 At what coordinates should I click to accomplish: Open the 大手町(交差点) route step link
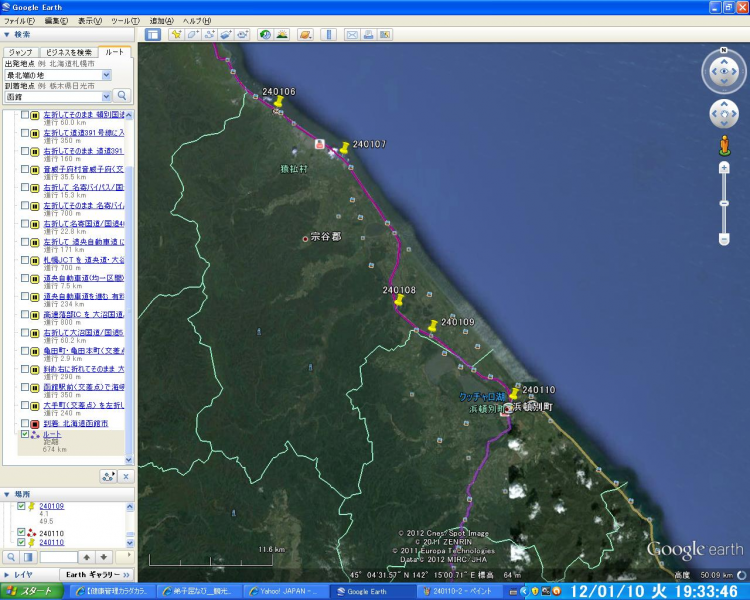84,405
